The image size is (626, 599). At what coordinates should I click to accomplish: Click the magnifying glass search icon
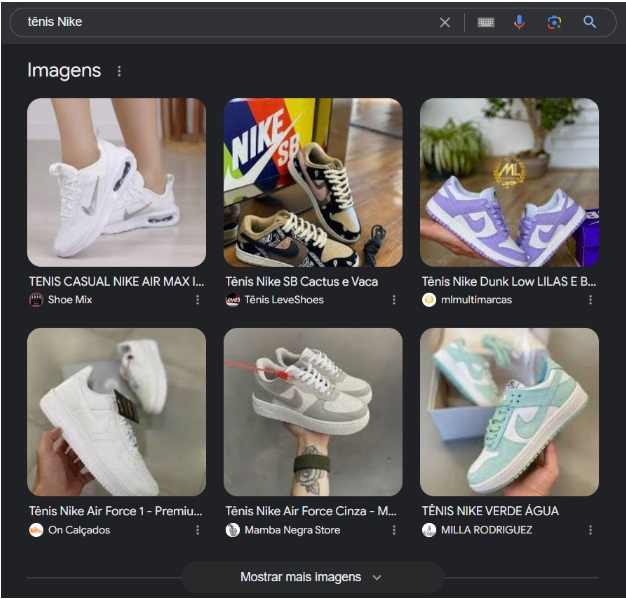point(589,22)
